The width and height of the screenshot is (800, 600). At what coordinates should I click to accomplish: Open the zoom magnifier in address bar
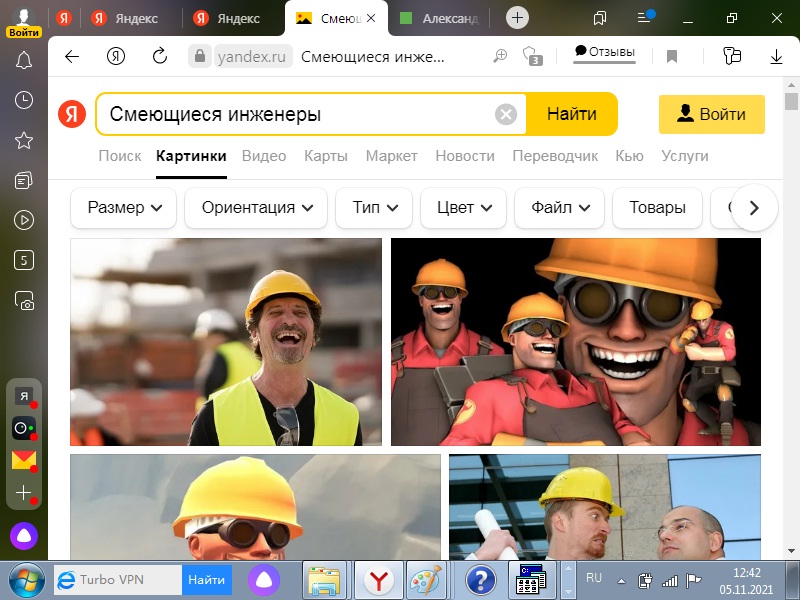(x=500, y=56)
